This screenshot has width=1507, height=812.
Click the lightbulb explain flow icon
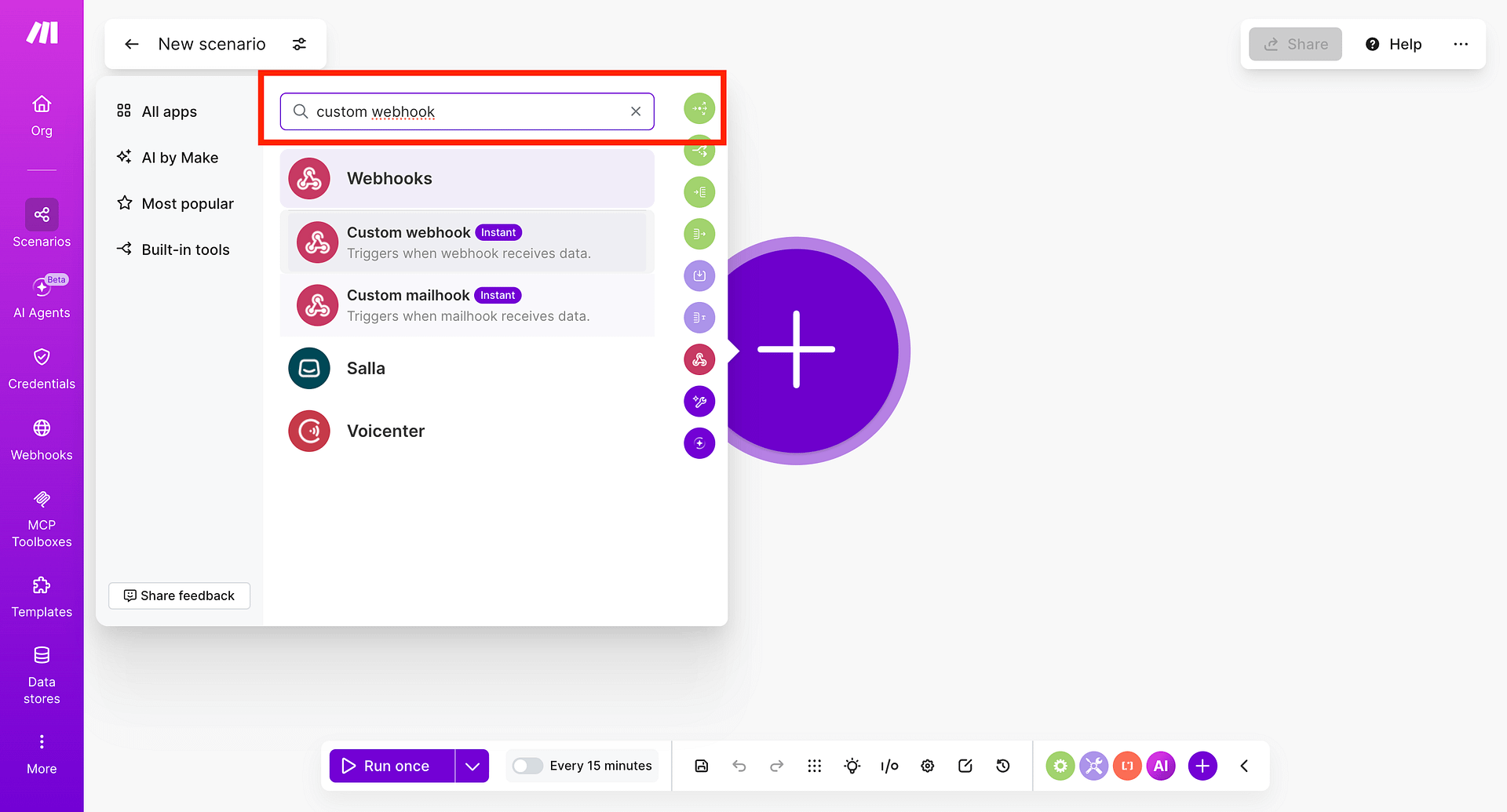click(x=852, y=766)
